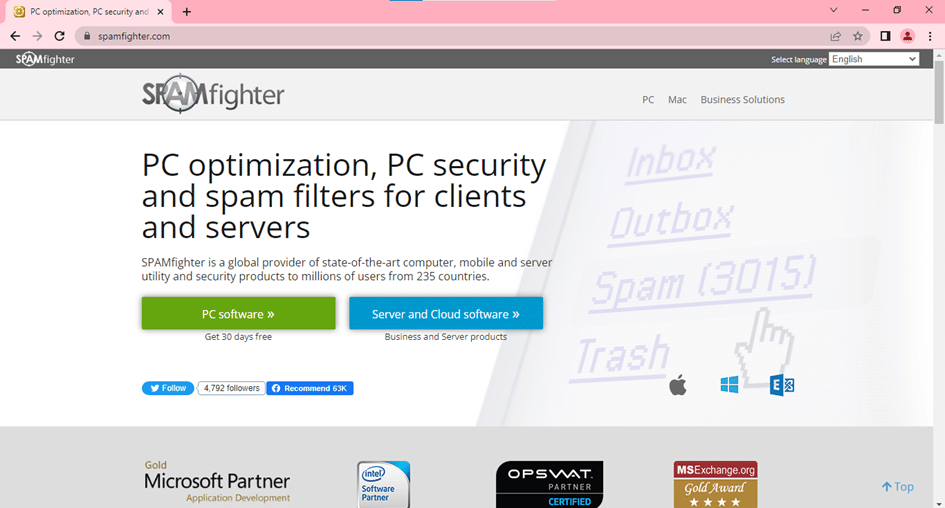Click the OPSWAT Partner Certified badge
945x508 pixels.
point(549,484)
